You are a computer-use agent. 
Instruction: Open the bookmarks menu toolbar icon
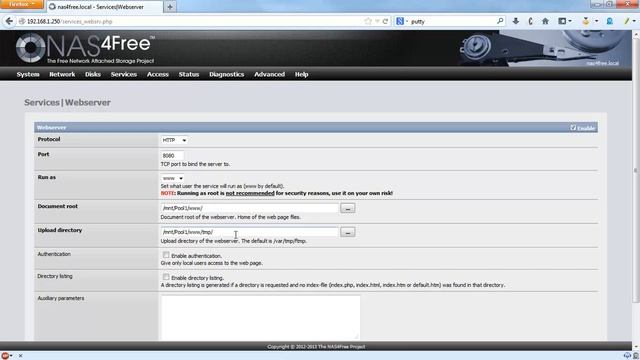click(x=564, y=21)
